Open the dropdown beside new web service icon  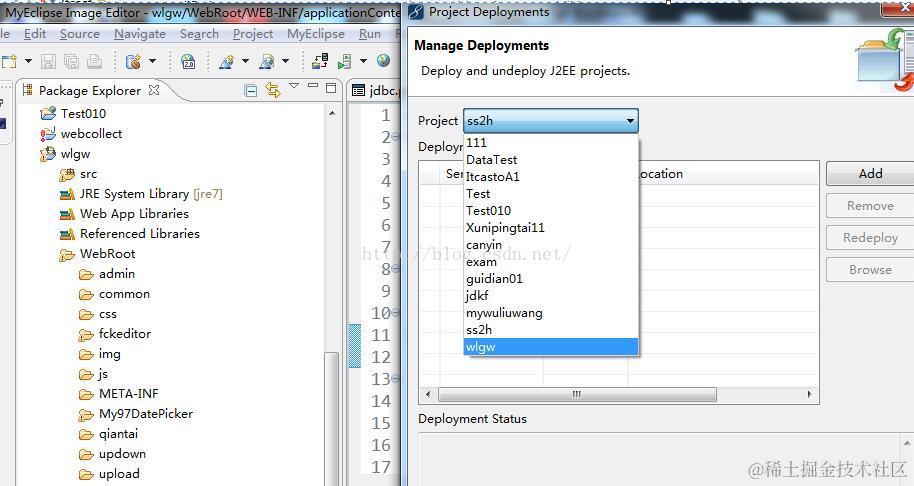point(245,61)
